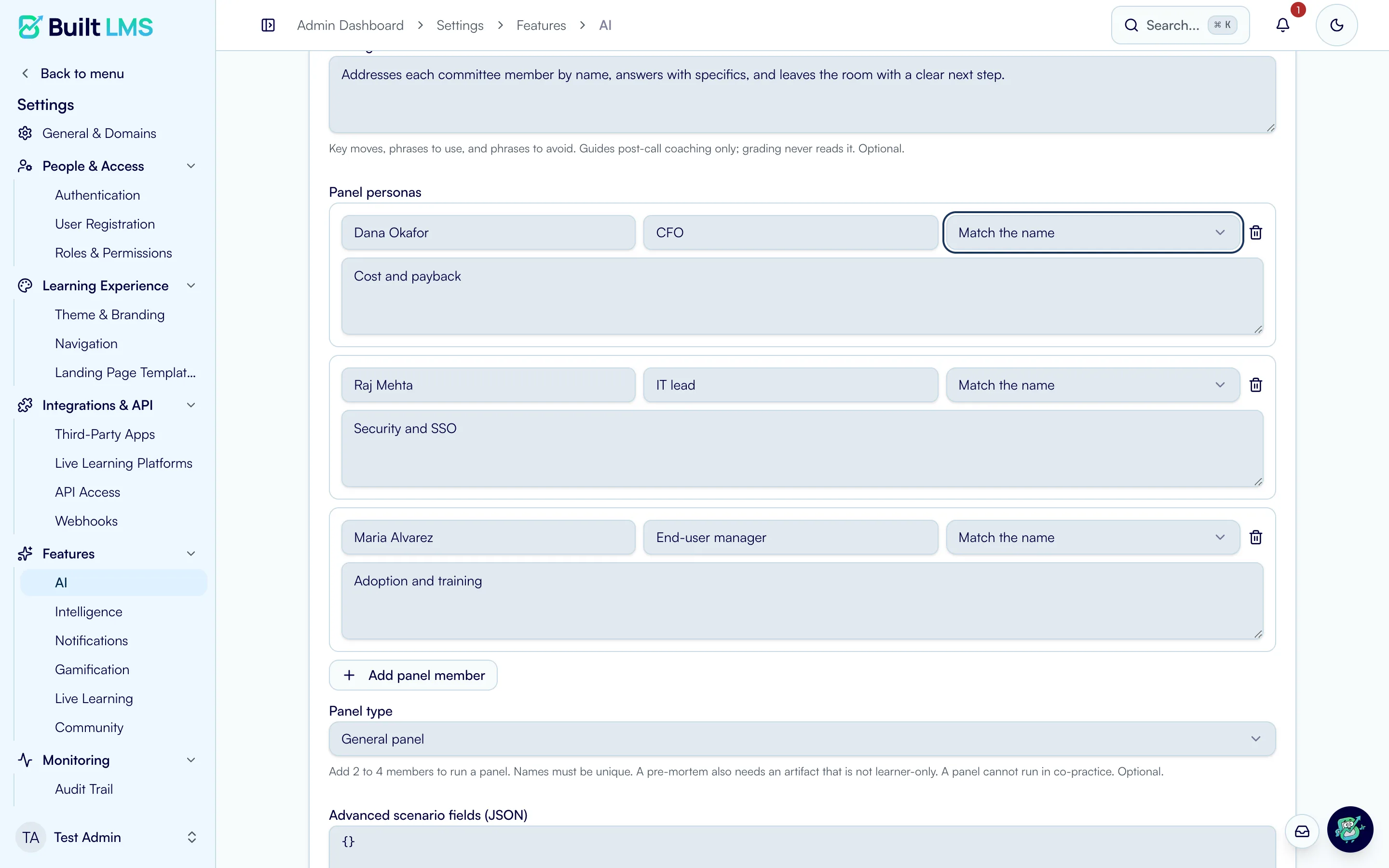Viewport: 1389px width, 868px height.
Task: Collapse the Learning Experience section
Action: [191, 285]
